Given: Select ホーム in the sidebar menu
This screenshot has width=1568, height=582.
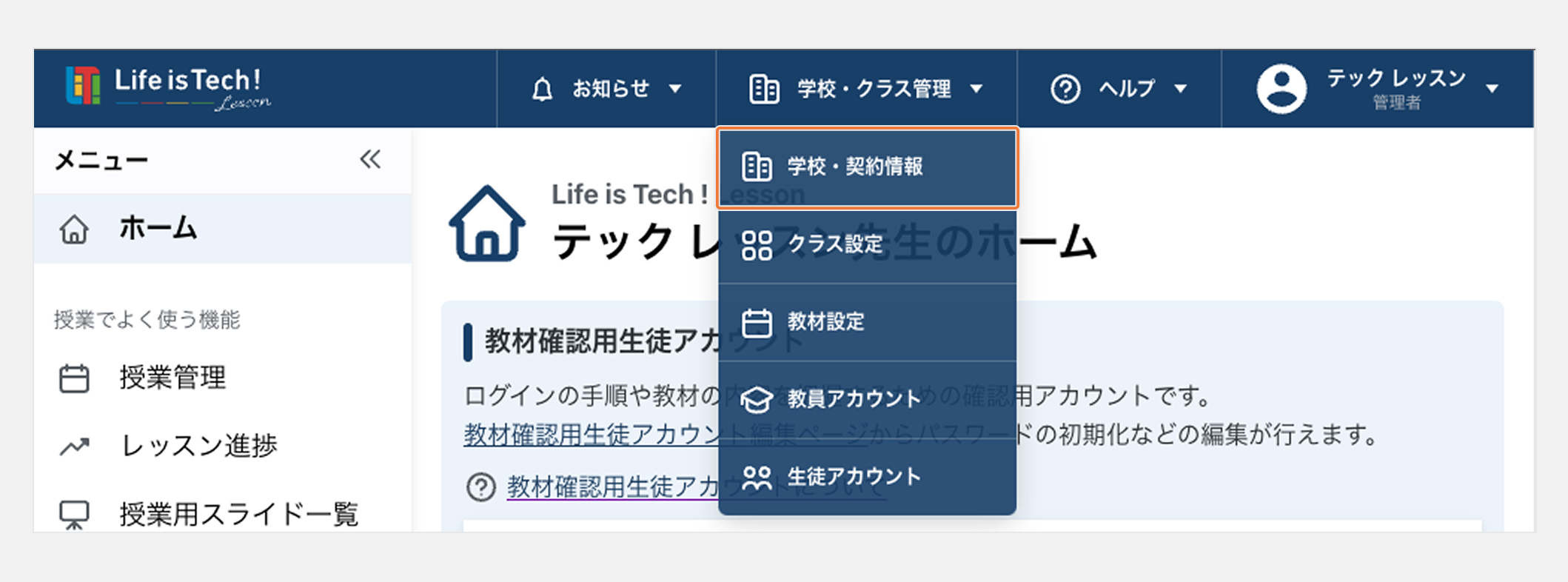Looking at the screenshot, I should (x=223, y=229).
